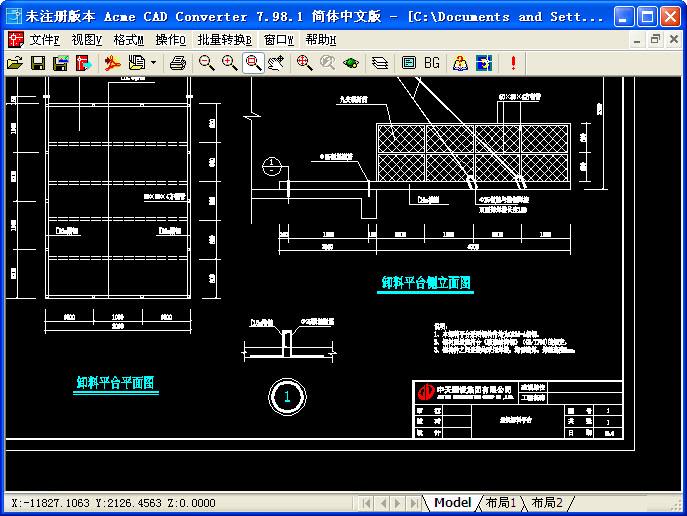Click the large circled detail number 1
The image size is (687, 516).
tap(287, 397)
